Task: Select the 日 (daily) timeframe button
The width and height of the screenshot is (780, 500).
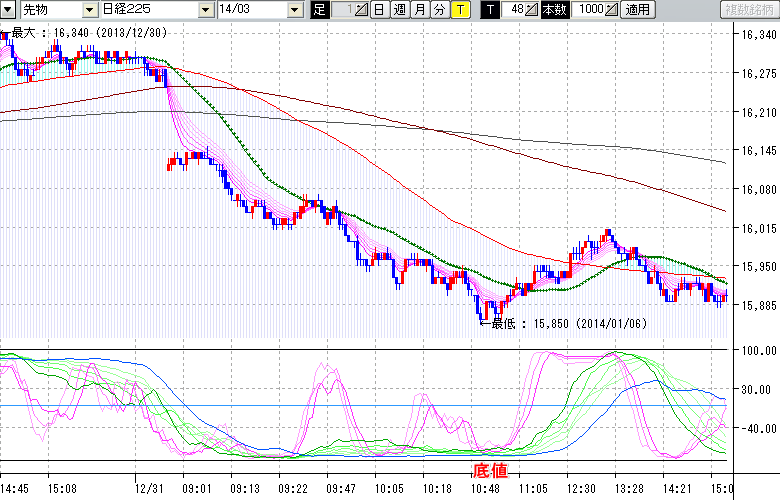Action: 379,10
